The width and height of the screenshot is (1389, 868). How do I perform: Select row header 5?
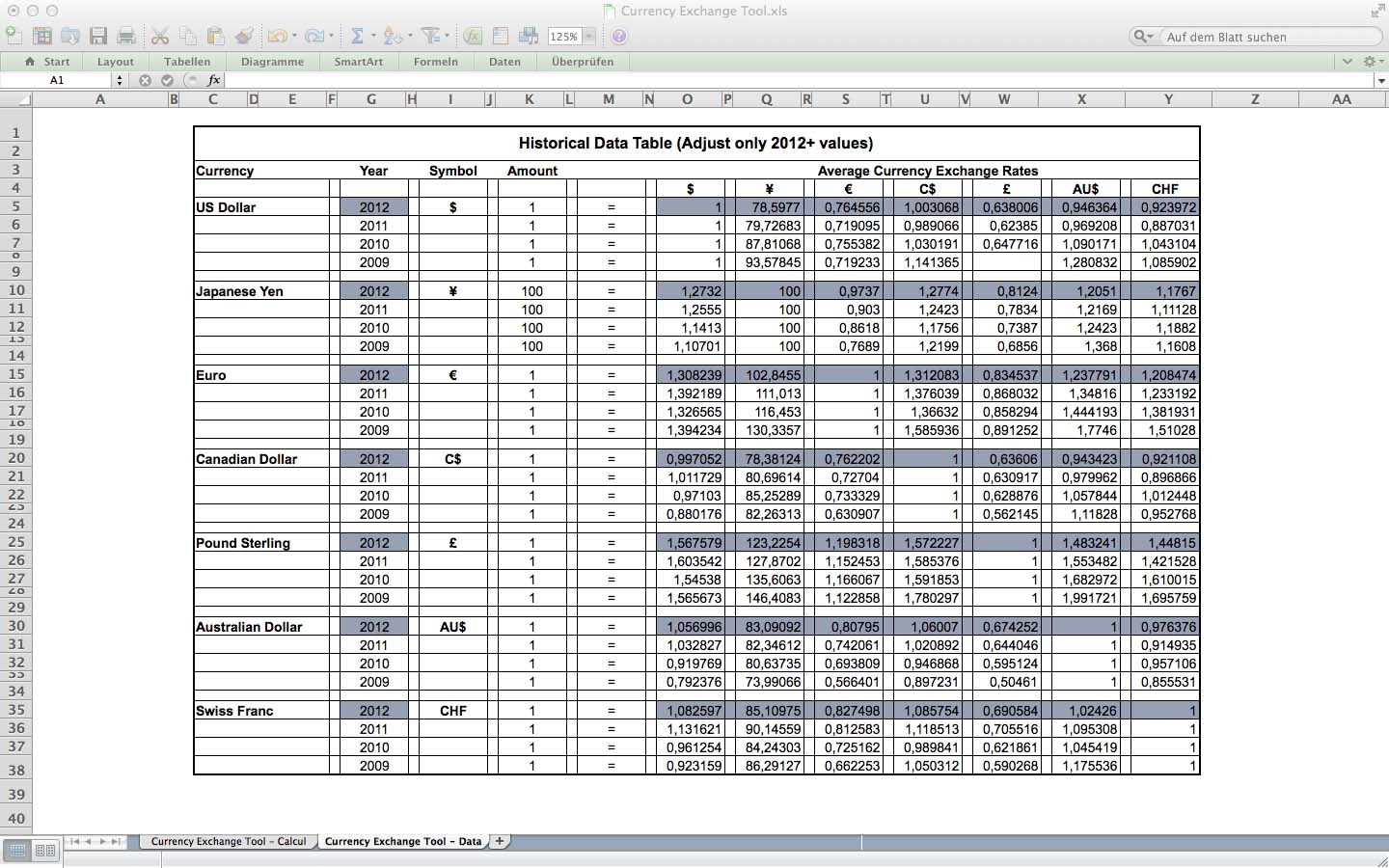[16, 206]
